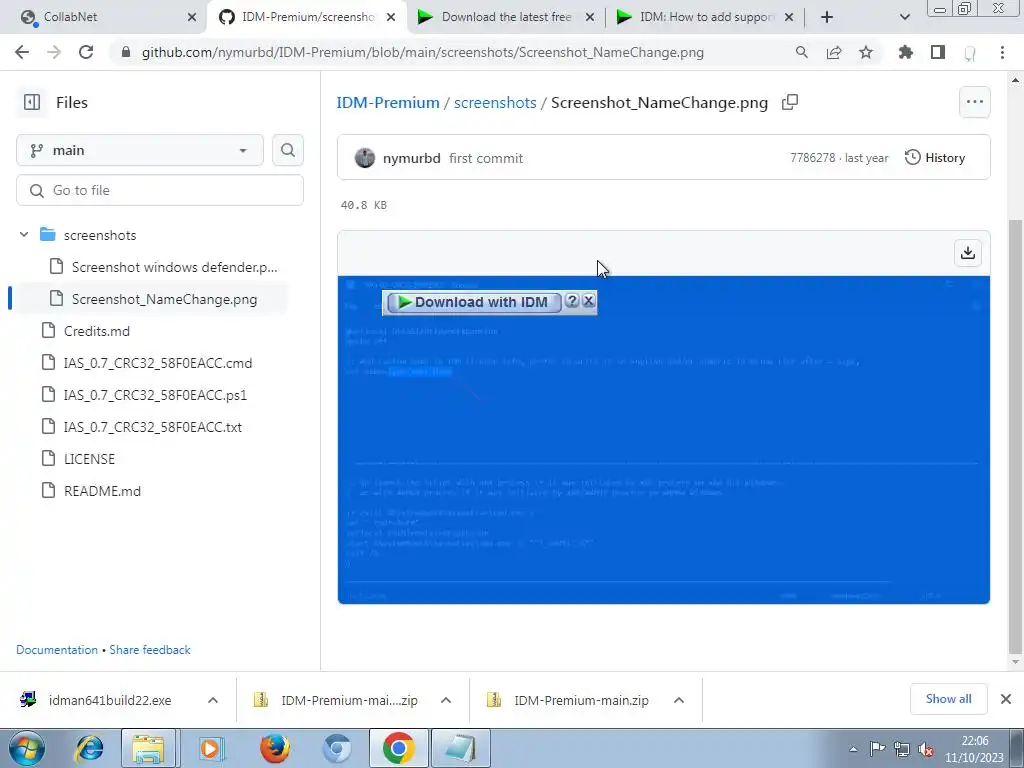Click the URL address bar
Image resolution: width=1024 pixels, height=768 pixels.
(423, 52)
